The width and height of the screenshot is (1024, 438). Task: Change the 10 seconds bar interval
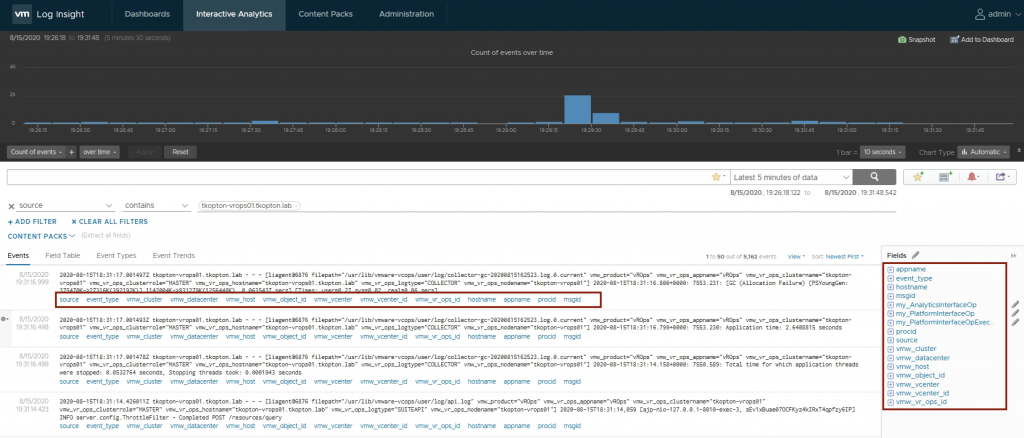(883, 151)
